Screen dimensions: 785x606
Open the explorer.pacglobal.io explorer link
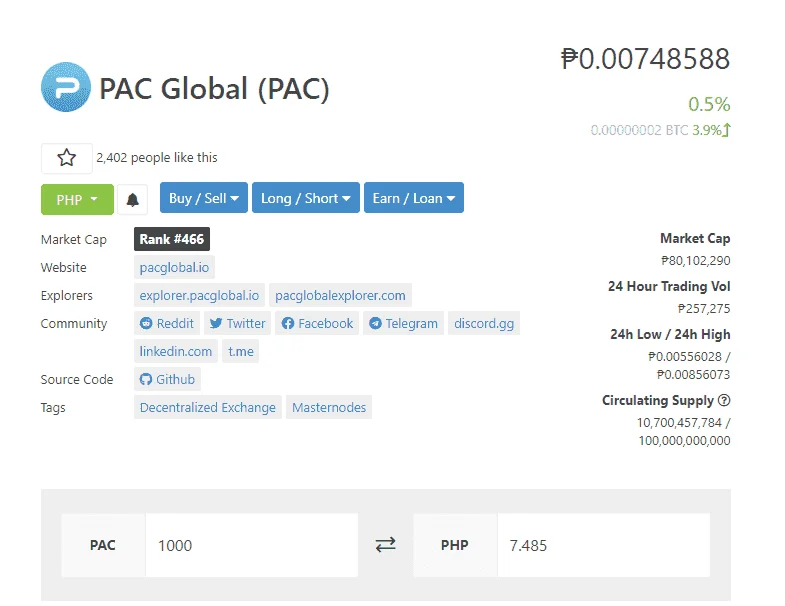pyautogui.click(x=199, y=295)
